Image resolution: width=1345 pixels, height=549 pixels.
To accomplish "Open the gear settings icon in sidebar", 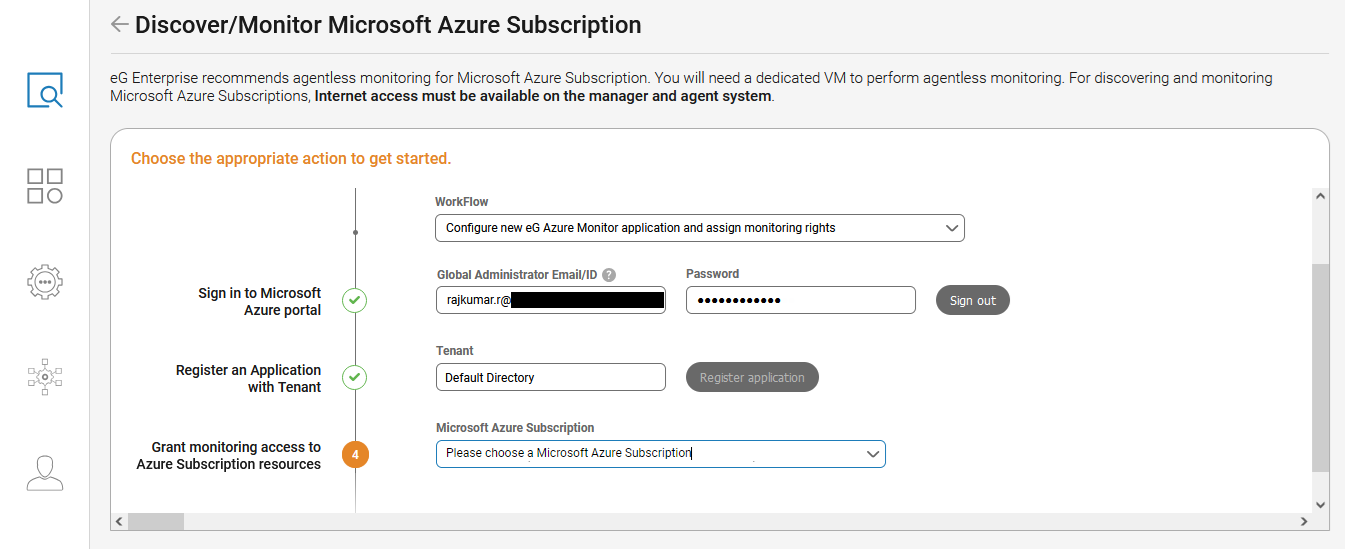I will coord(45,282).
